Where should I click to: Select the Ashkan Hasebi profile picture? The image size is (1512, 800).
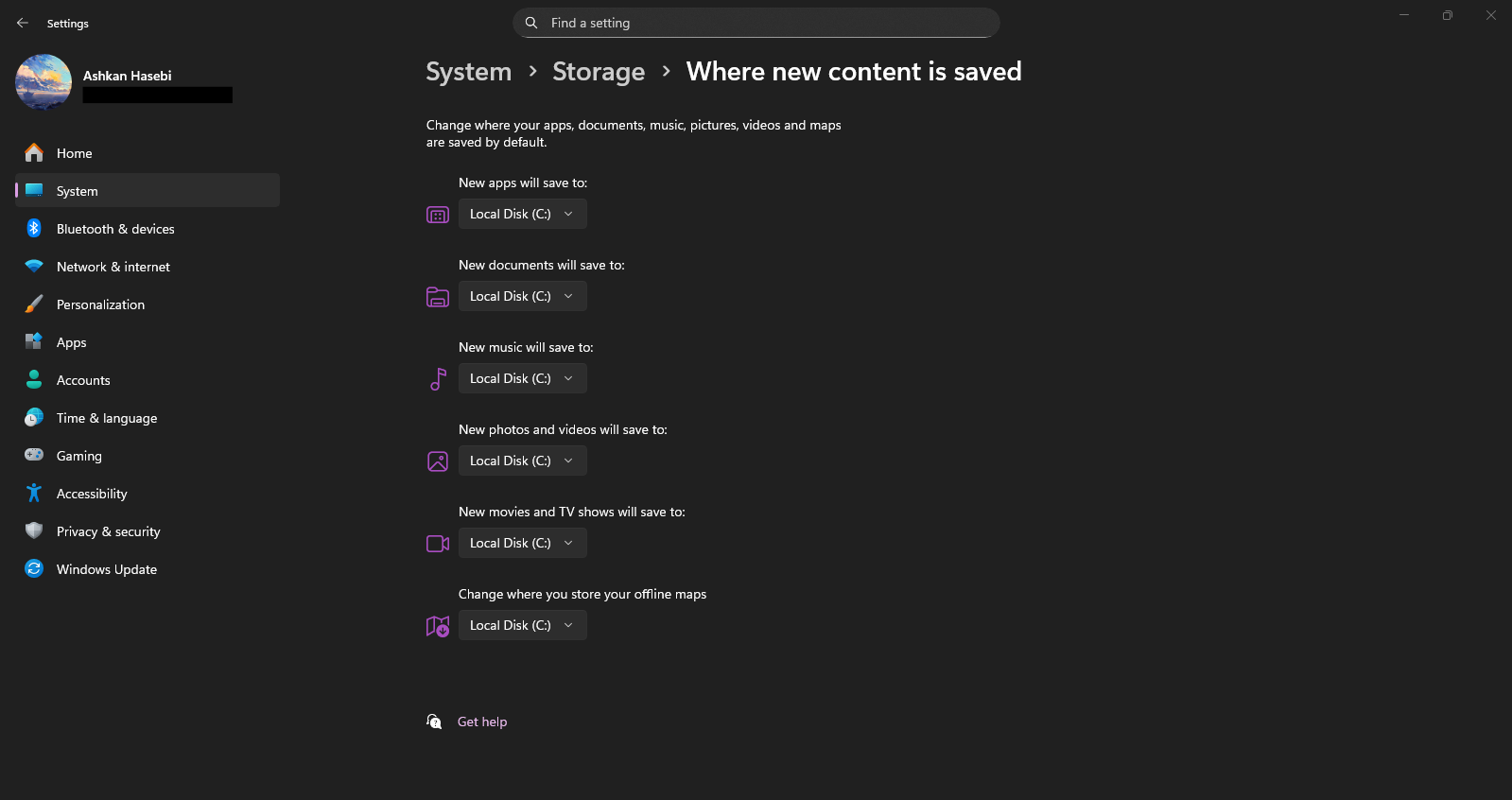(43, 82)
